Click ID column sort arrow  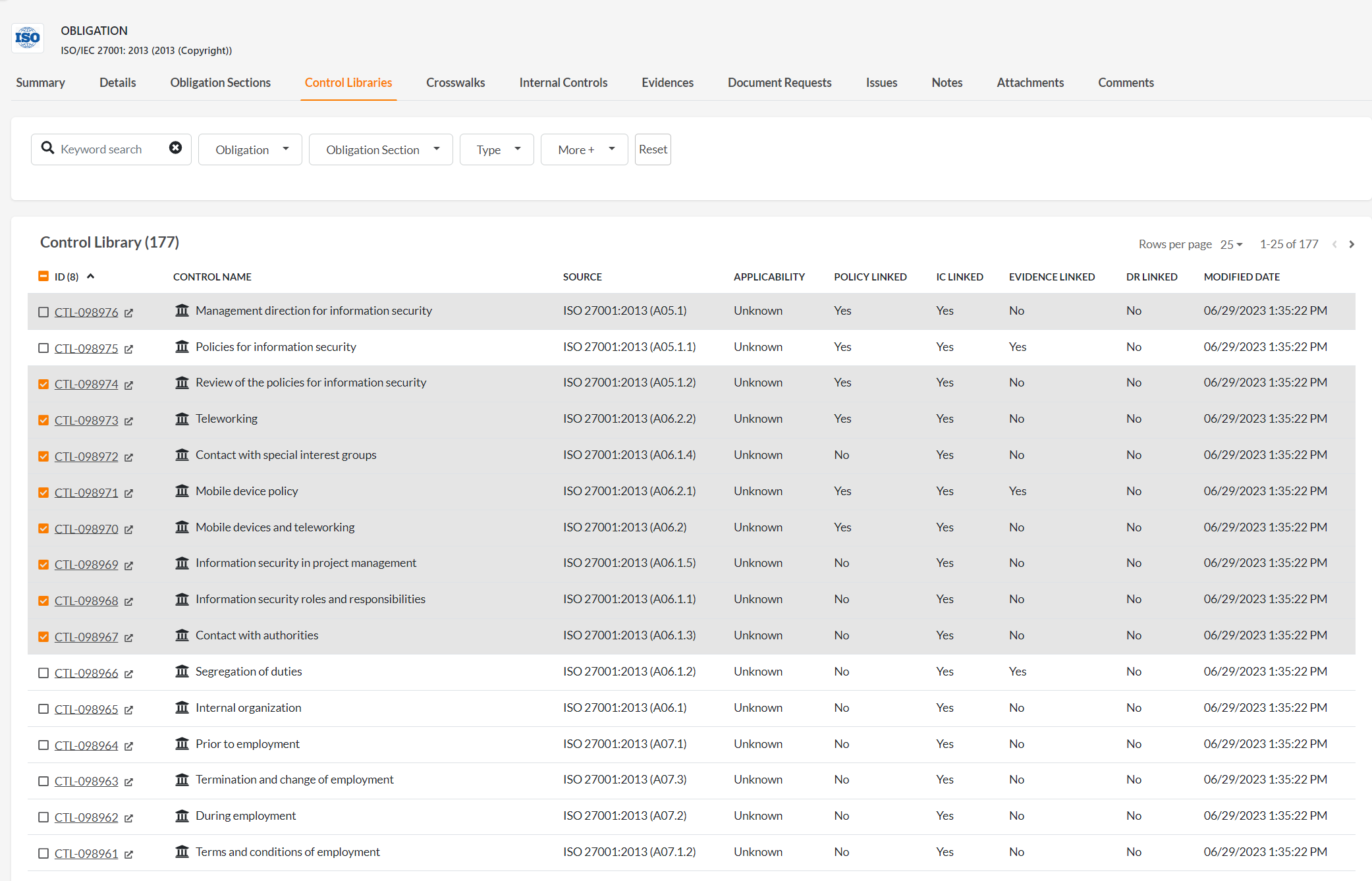[91, 277]
